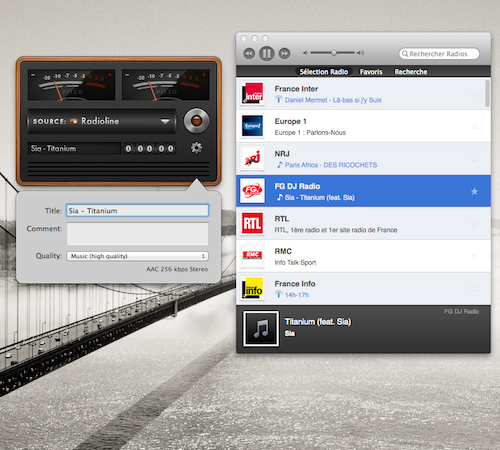Unfavorite FG DJ Radio star
The height and width of the screenshot is (450, 500).
click(474, 191)
